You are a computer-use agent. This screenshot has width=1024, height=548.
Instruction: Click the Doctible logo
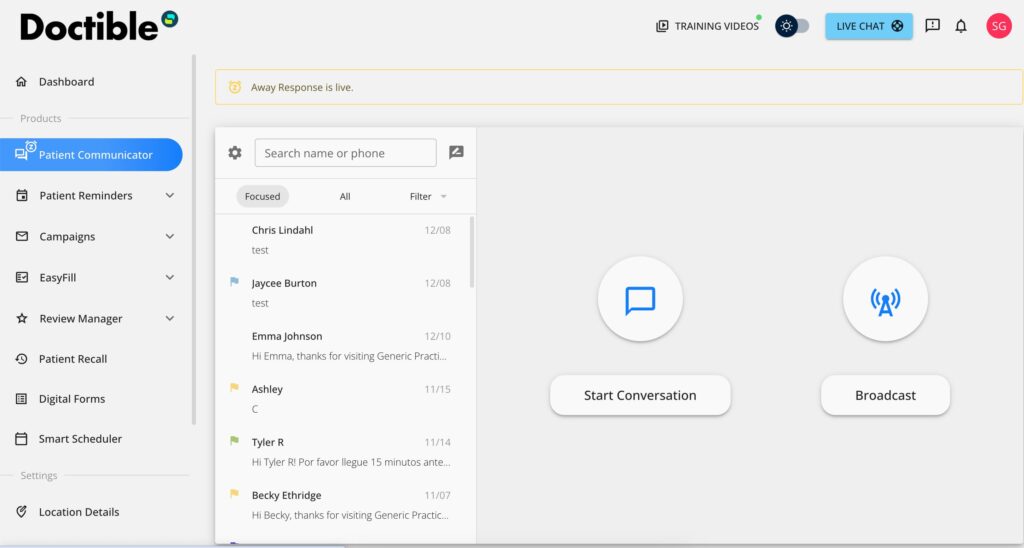click(x=99, y=27)
